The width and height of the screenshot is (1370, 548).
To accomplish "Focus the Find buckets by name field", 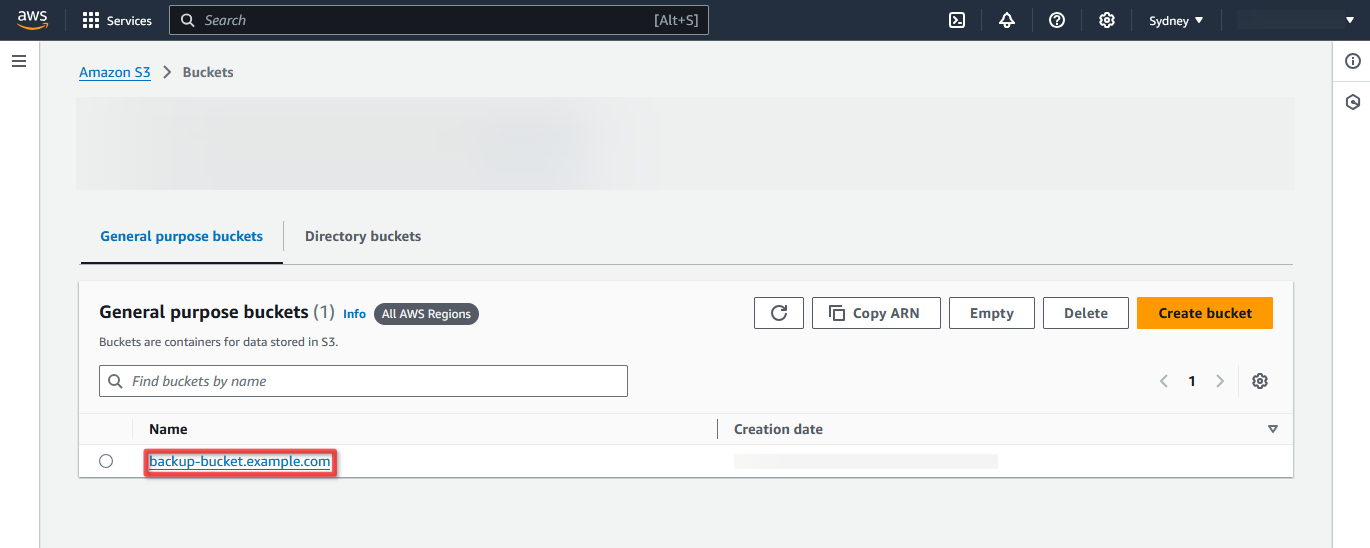I will point(363,381).
